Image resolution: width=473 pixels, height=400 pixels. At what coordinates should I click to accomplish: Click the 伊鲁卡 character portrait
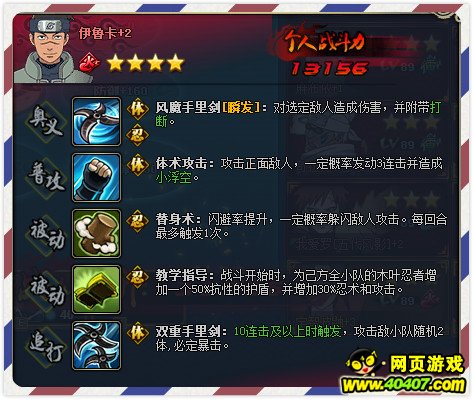pos(51,48)
